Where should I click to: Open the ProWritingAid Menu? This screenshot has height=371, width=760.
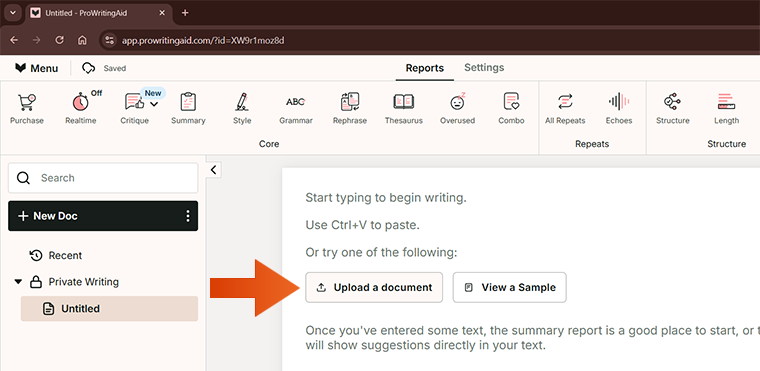pos(36,68)
